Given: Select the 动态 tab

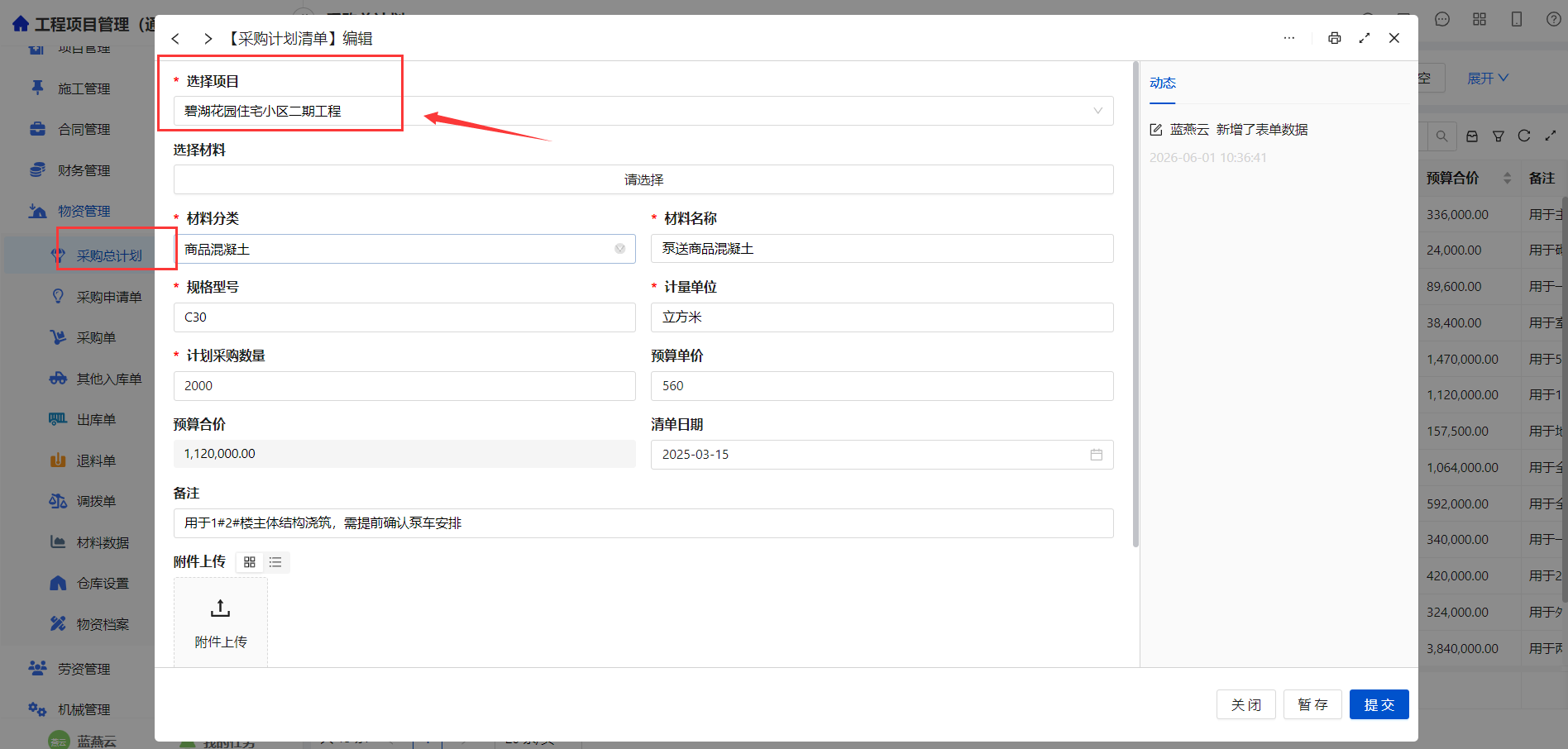Looking at the screenshot, I should click(x=1162, y=83).
